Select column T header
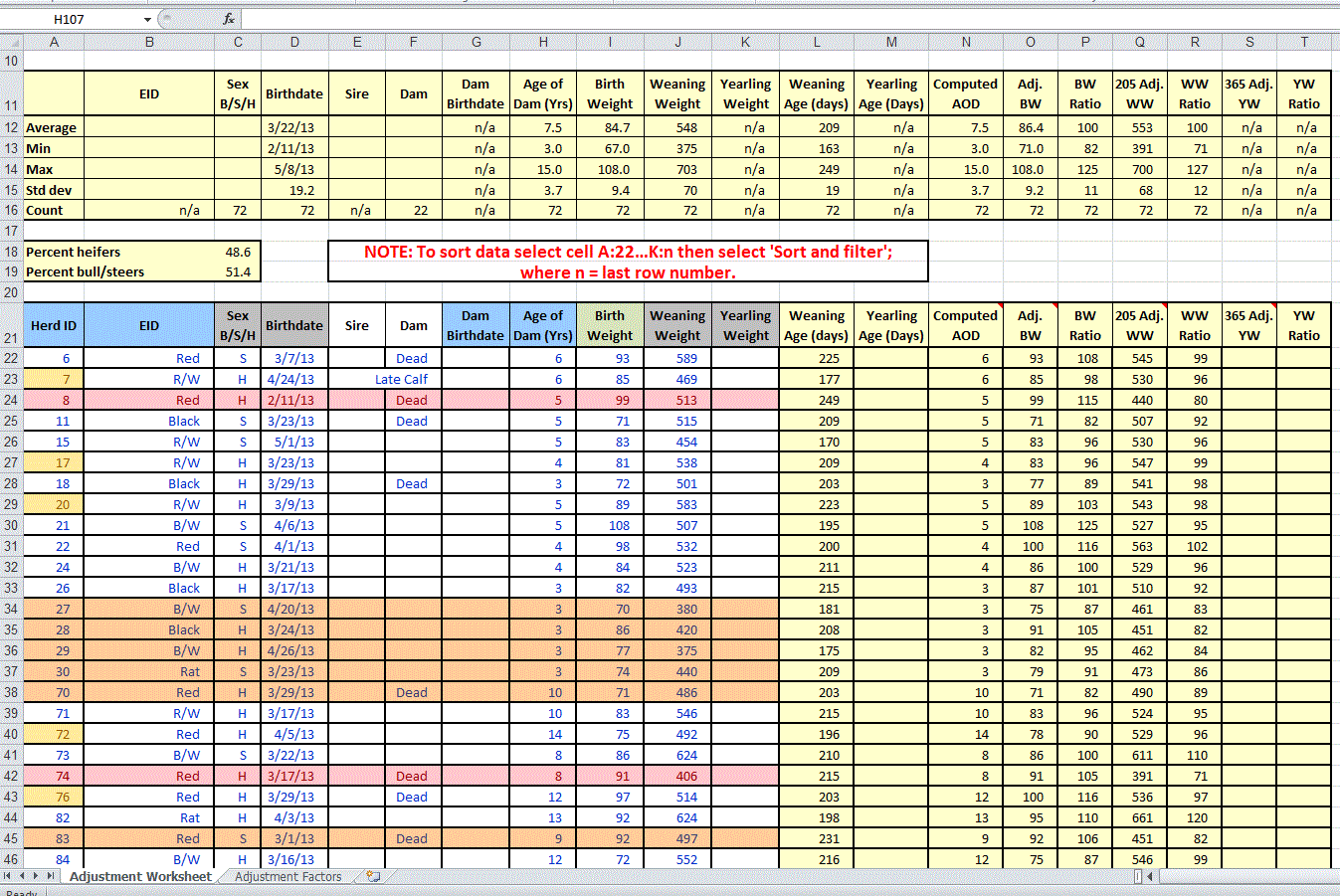 pos(1304,43)
